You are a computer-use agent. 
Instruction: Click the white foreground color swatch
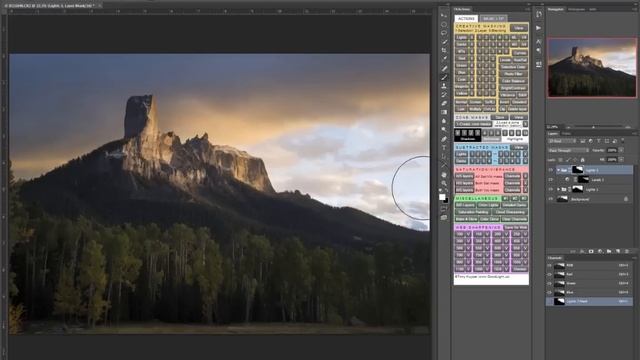click(442, 197)
